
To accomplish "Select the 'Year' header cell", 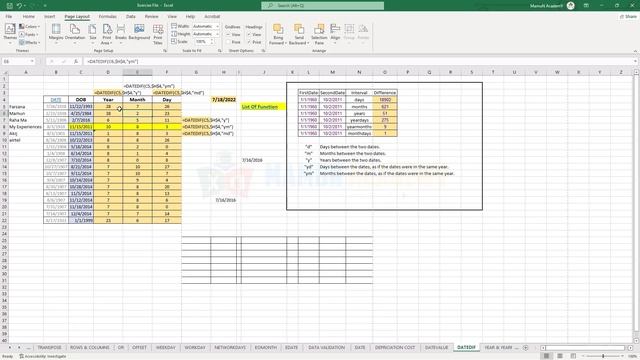I will pyautogui.click(x=108, y=100).
